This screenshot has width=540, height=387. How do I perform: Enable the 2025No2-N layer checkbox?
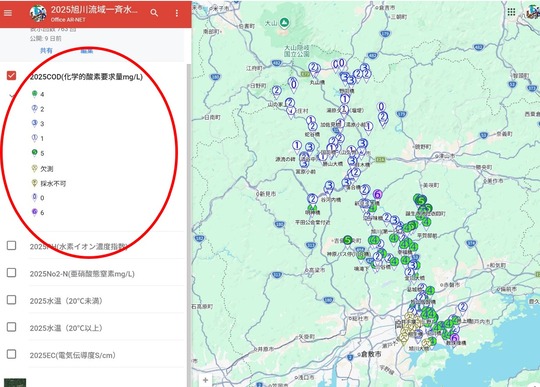11,273
